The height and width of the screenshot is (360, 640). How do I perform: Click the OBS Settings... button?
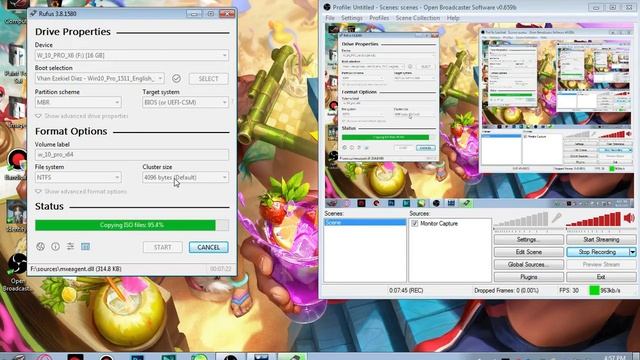[x=529, y=240]
